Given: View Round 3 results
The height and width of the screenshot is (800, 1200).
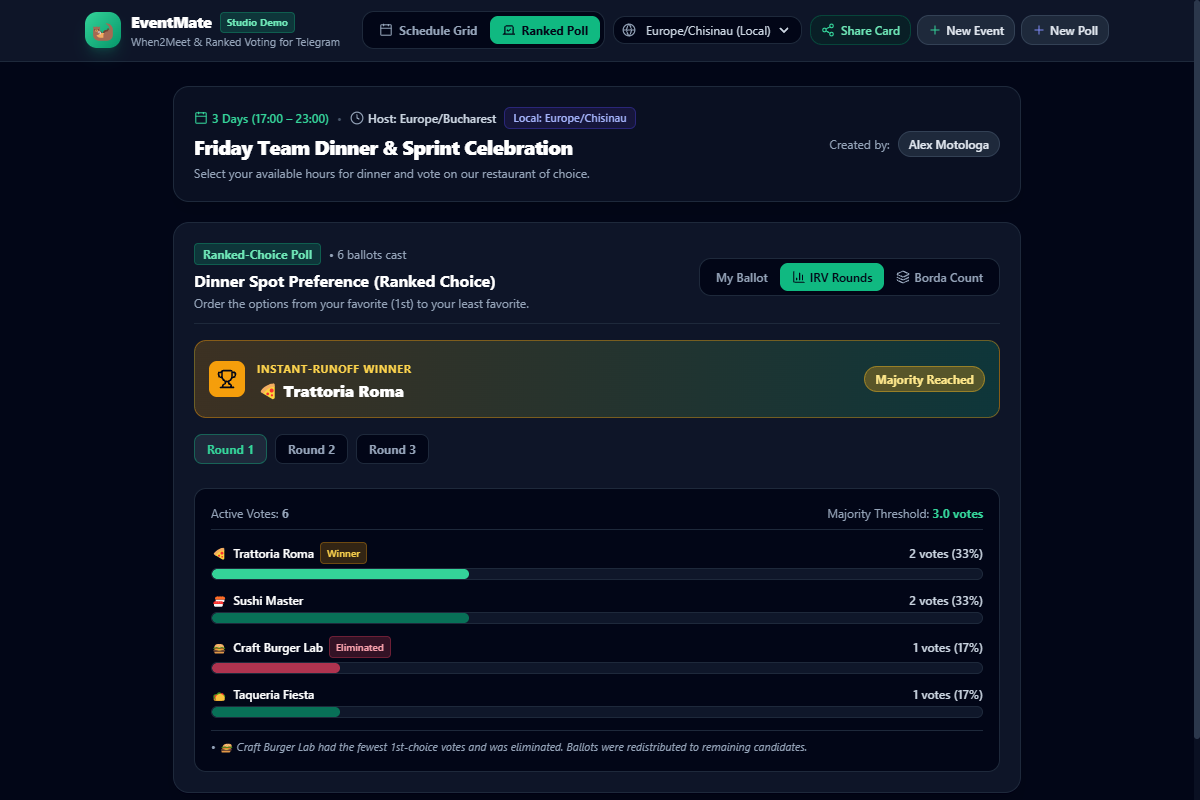Looking at the screenshot, I should coord(392,449).
